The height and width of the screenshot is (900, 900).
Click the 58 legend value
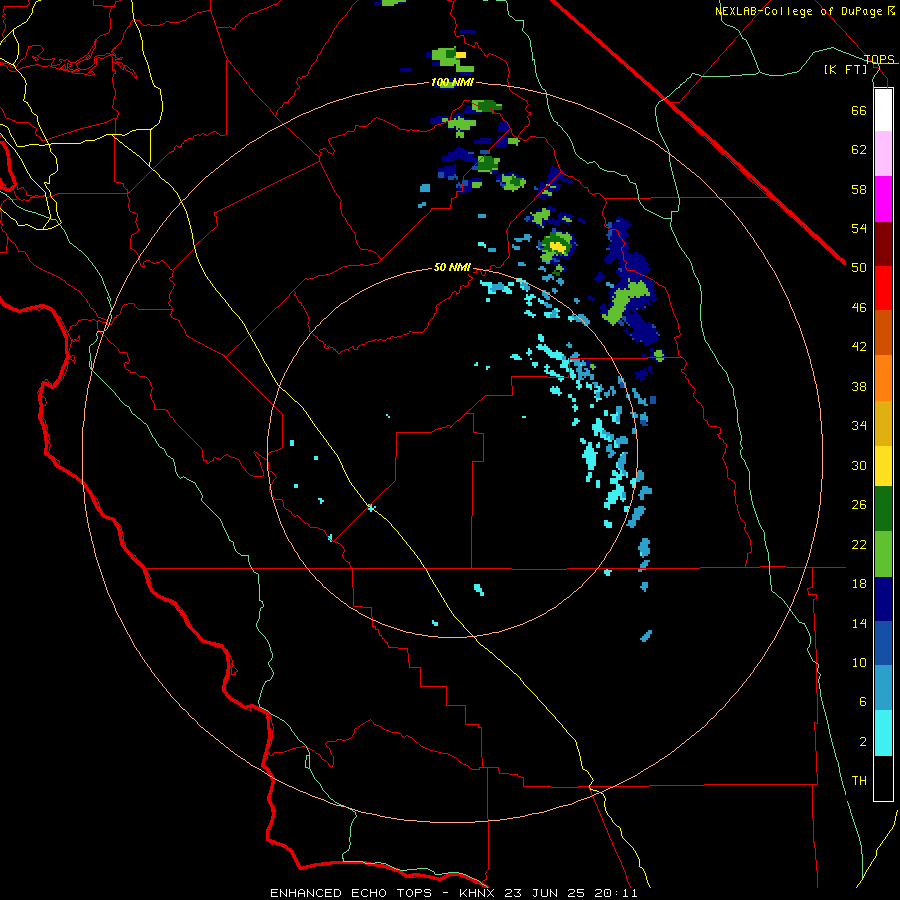coord(859,189)
